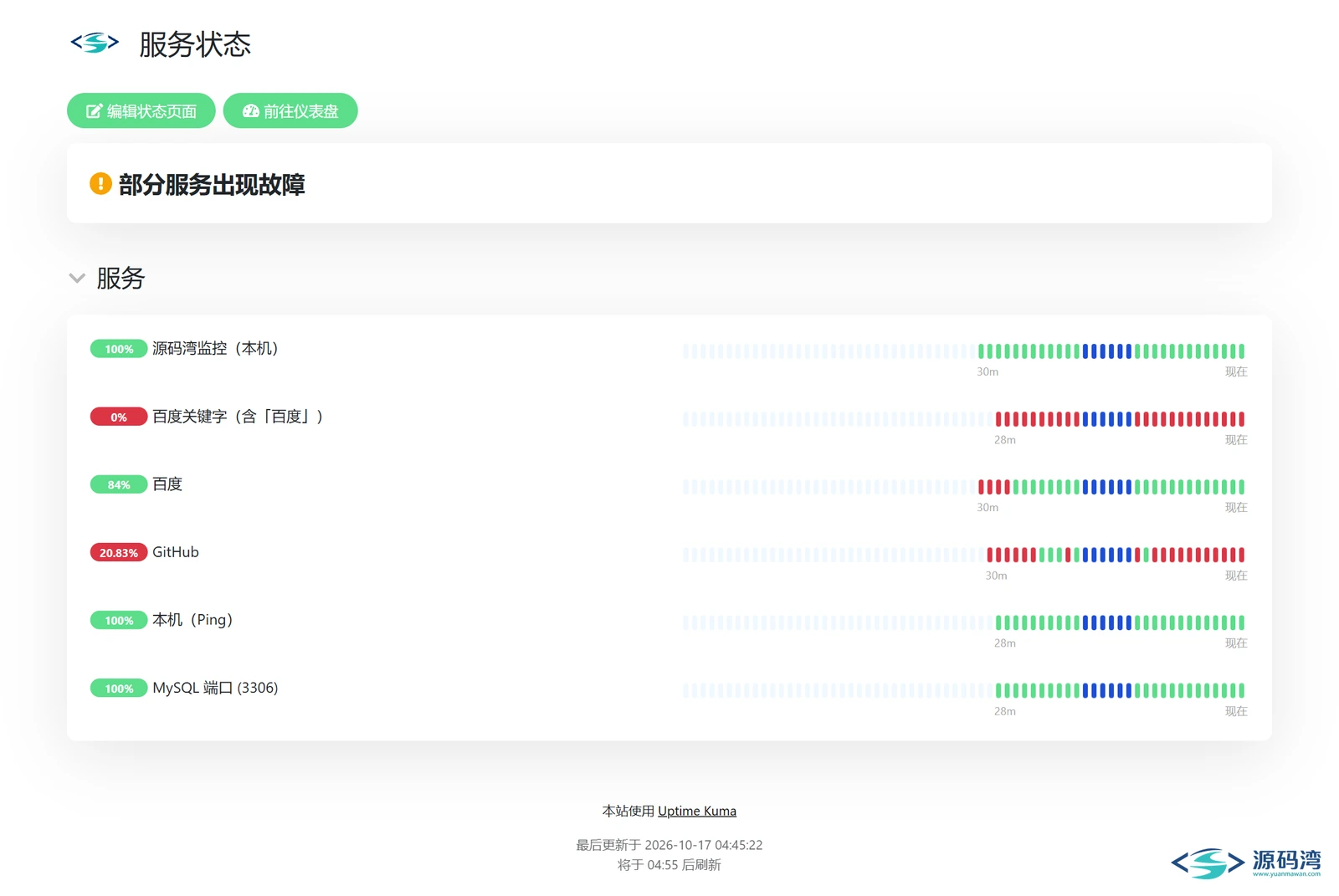Screen dimensions: 1339x896
Task: Click the 最后更新于 timestamp text
Action: pyautogui.click(x=669, y=845)
